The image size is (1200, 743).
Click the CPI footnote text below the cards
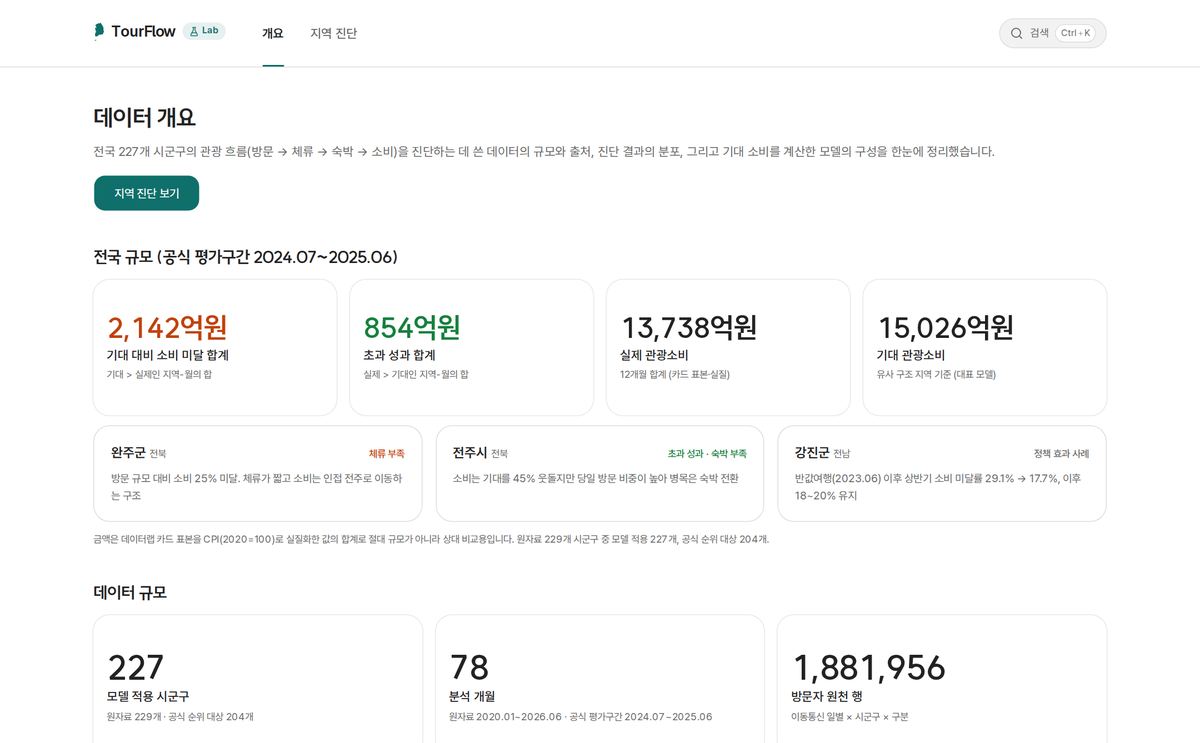tap(431, 539)
